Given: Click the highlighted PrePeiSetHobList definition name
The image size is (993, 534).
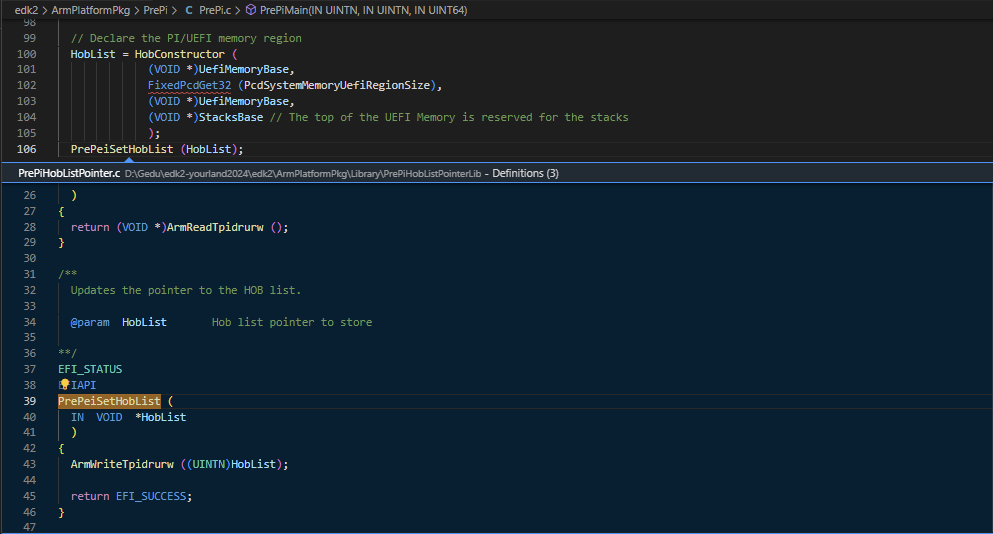Looking at the screenshot, I should coord(109,401).
